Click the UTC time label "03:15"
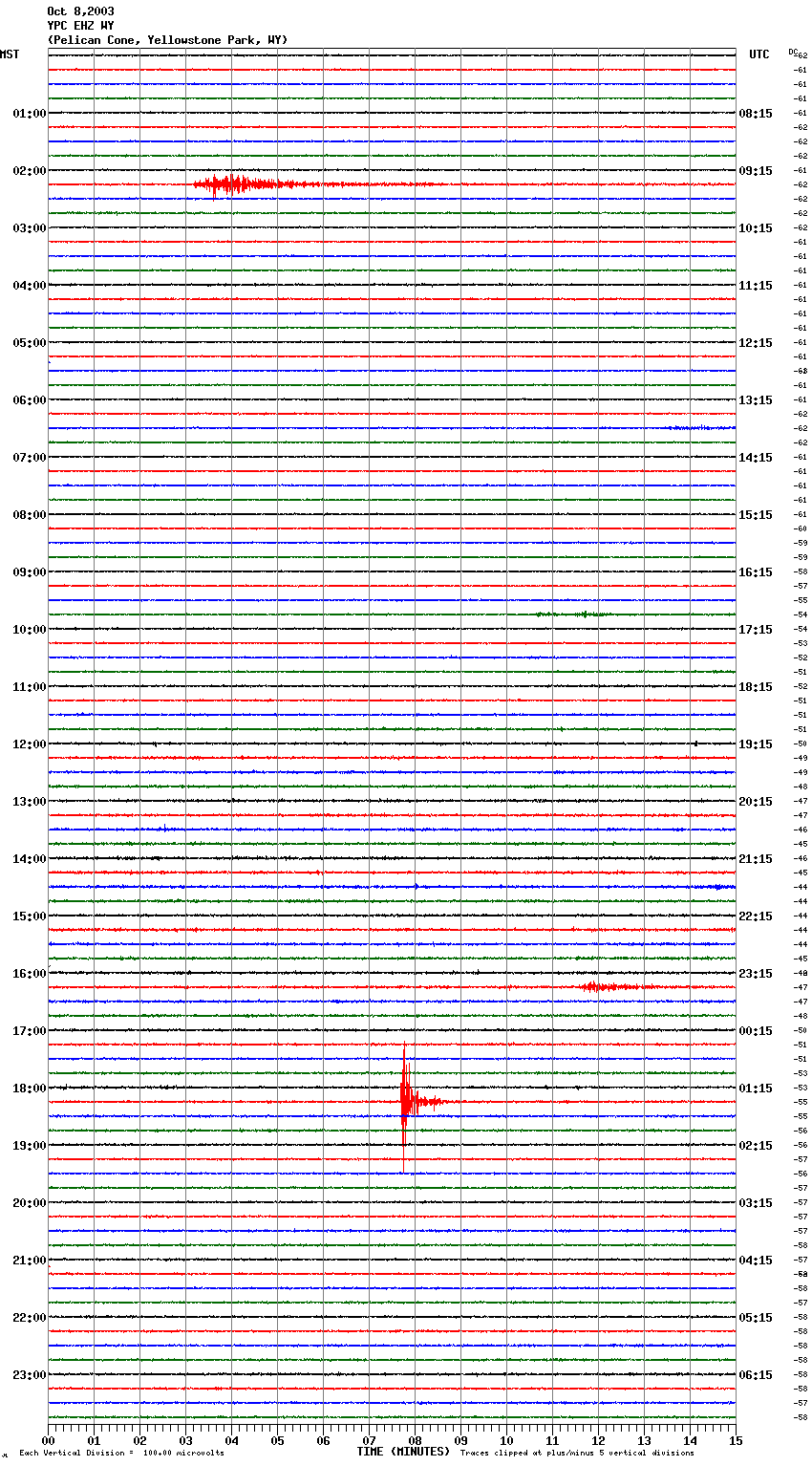The height and width of the screenshot is (1466, 812). tap(756, 1203)
